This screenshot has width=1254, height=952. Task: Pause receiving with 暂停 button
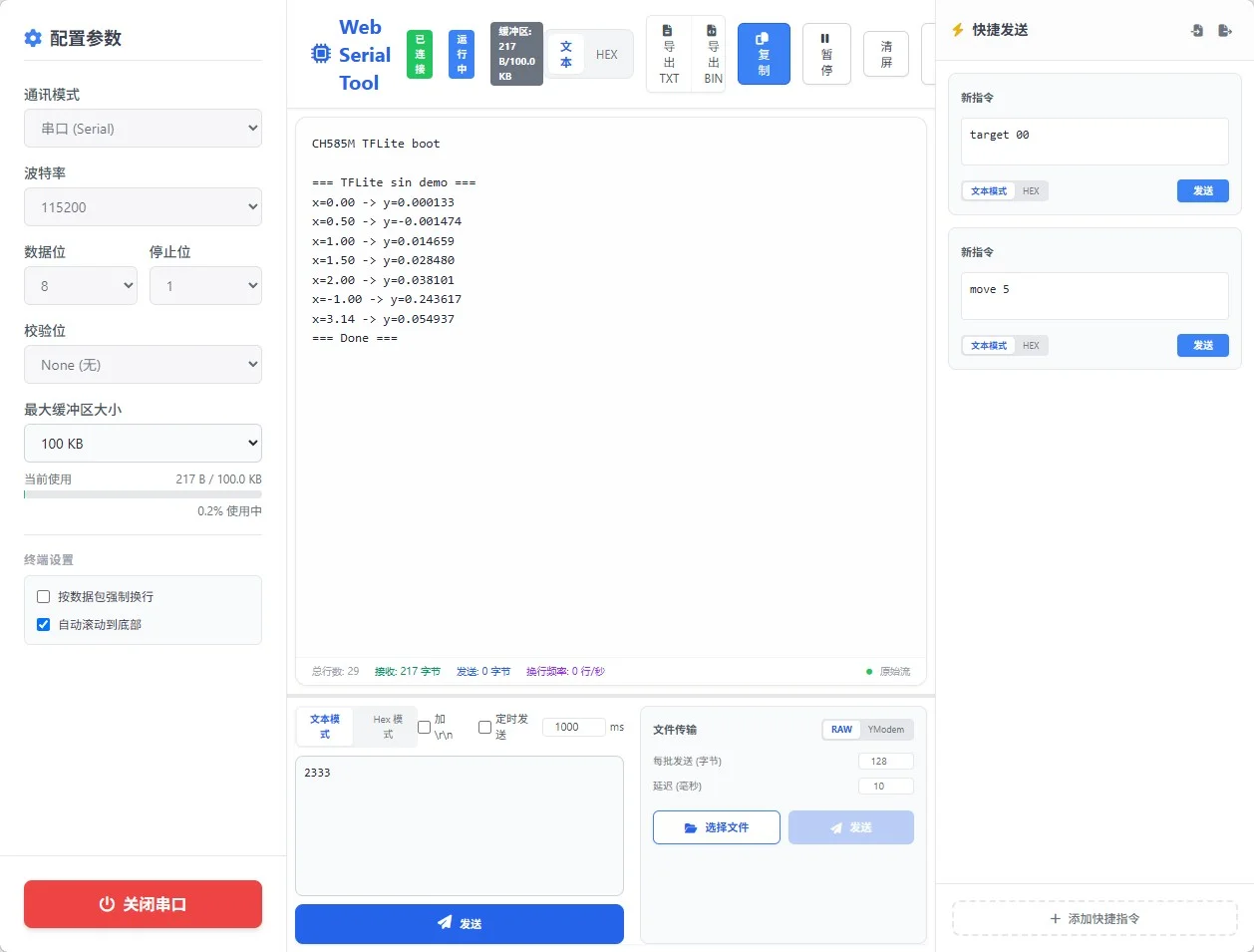tap(826, 54)
